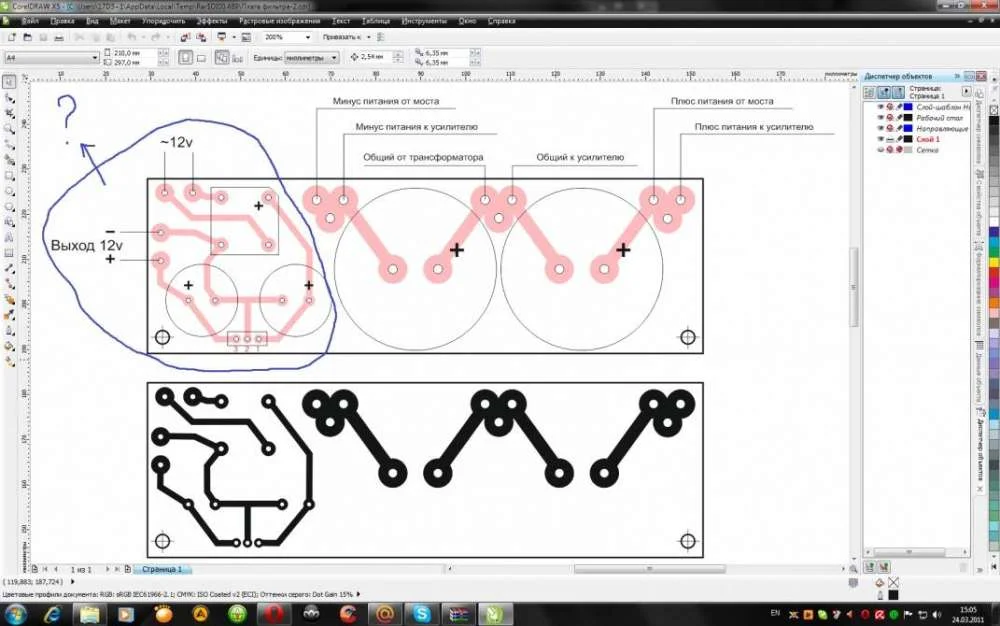Select the Polygon tool in the toolbox
The image size is (1000, 626).
pos(9,207)
